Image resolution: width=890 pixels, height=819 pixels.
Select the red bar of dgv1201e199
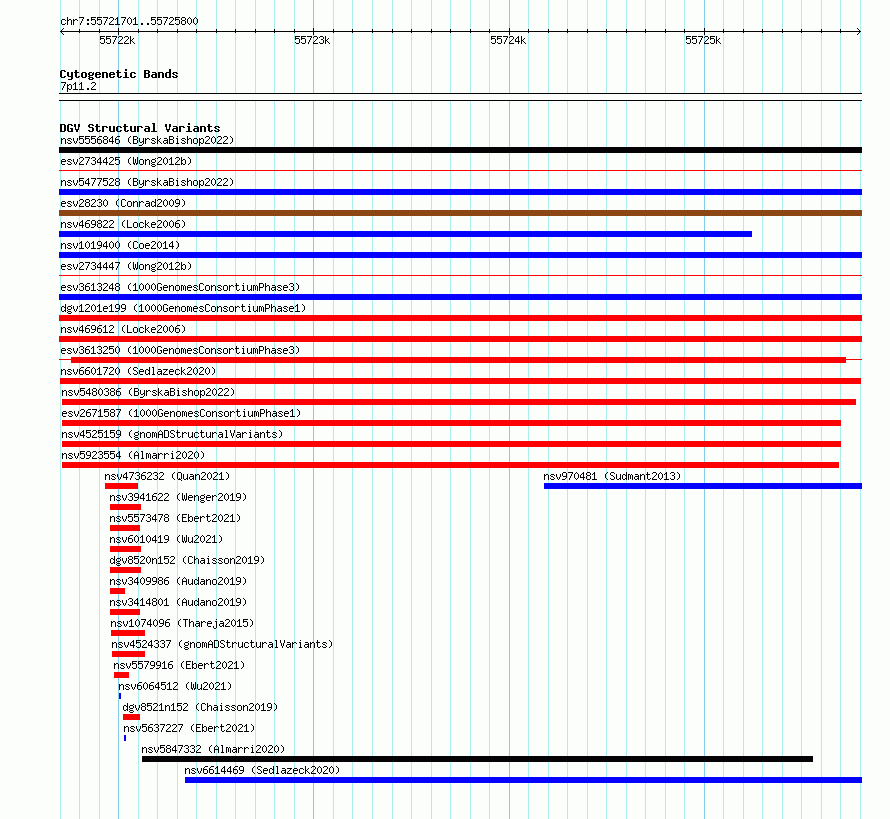[x=460, y=318]
